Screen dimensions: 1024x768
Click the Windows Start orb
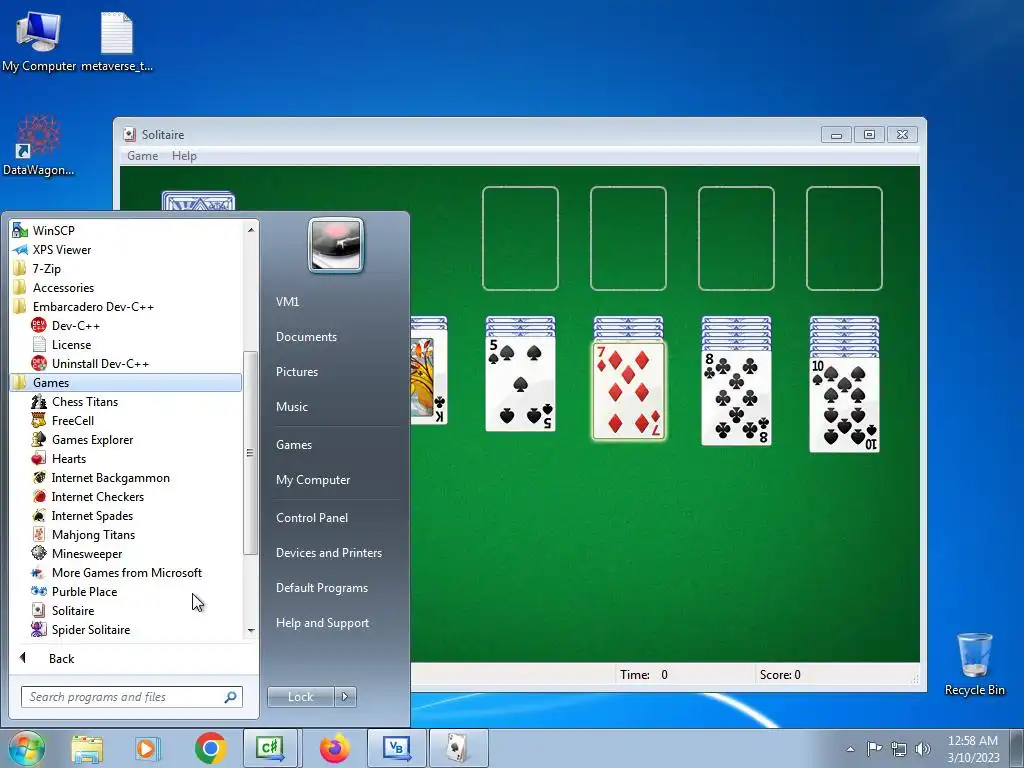tap(26, 748)
